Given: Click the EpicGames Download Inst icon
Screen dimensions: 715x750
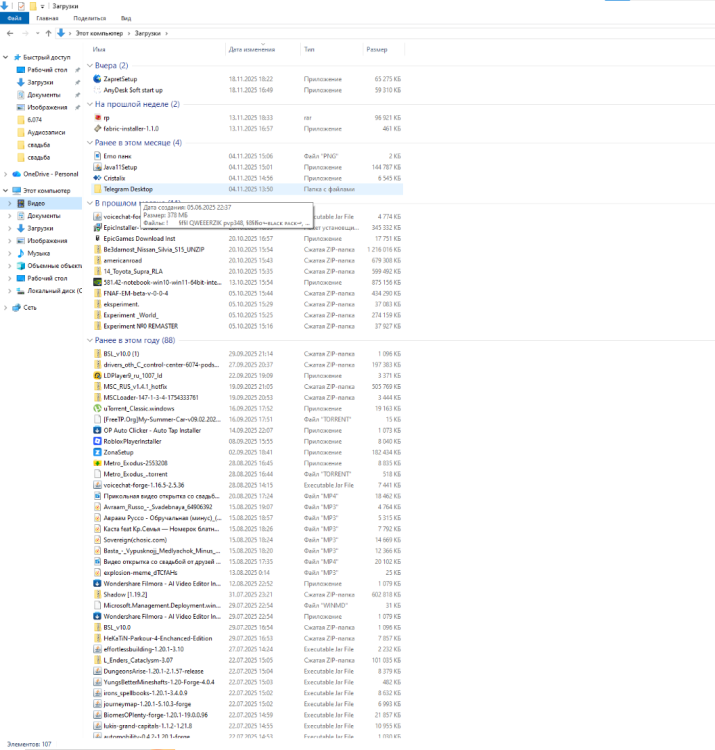Looking at the screenshot, I should [x=98, y=238].
